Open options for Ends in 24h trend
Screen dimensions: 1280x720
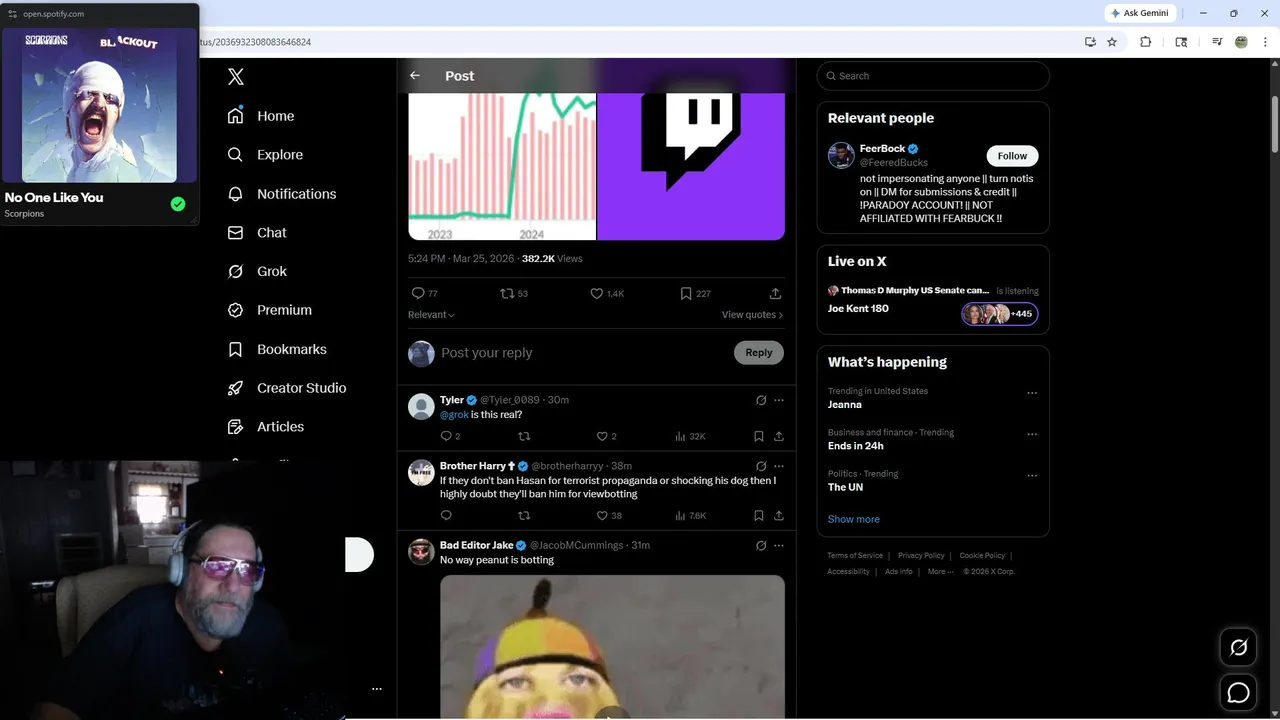pos(1032,434)
